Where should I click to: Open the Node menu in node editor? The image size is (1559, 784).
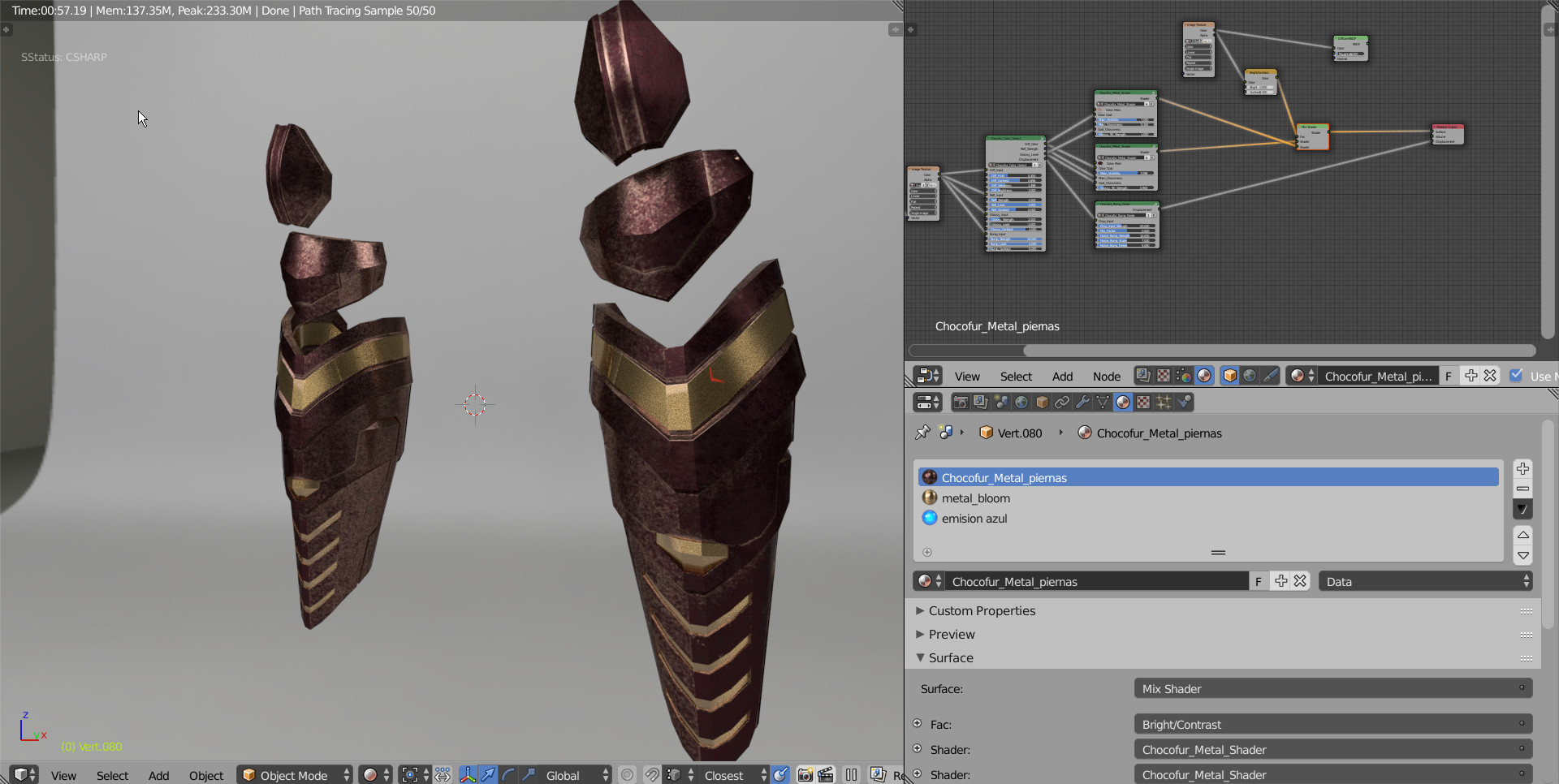(1106, 376)
